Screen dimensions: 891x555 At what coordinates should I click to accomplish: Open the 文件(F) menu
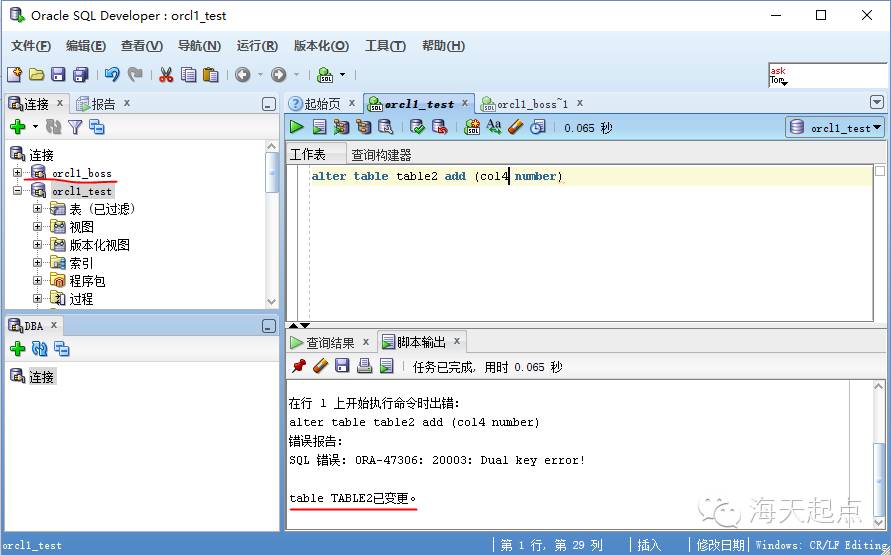(31, 46)
